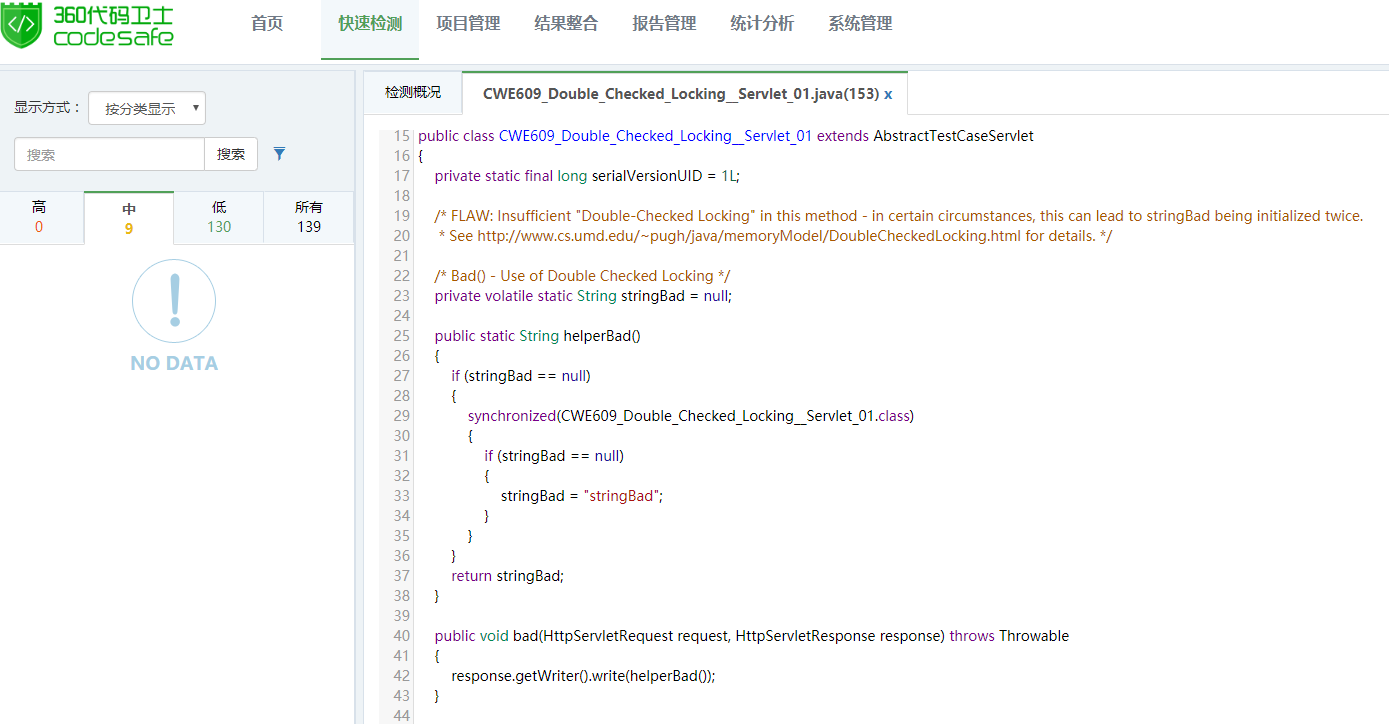
Task: Click the stringBad assignment on line 33
Action: point(582,496)
